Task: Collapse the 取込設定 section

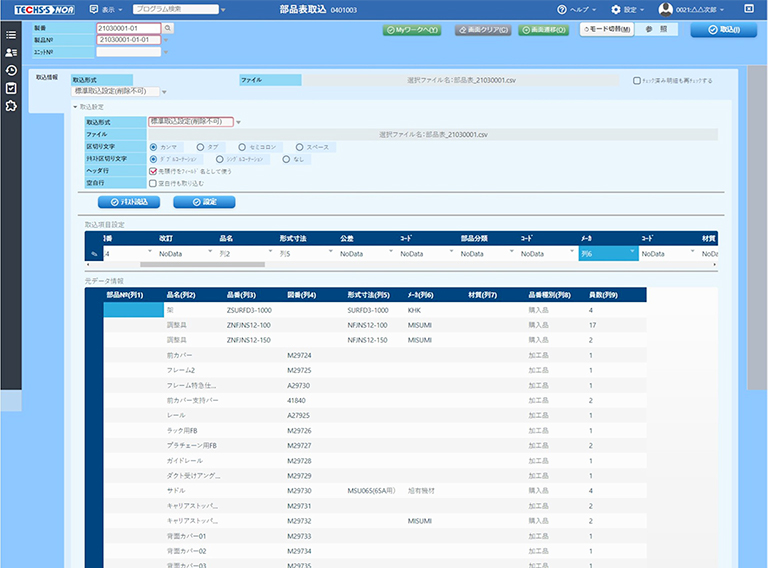Action: [x=75, y=107]
